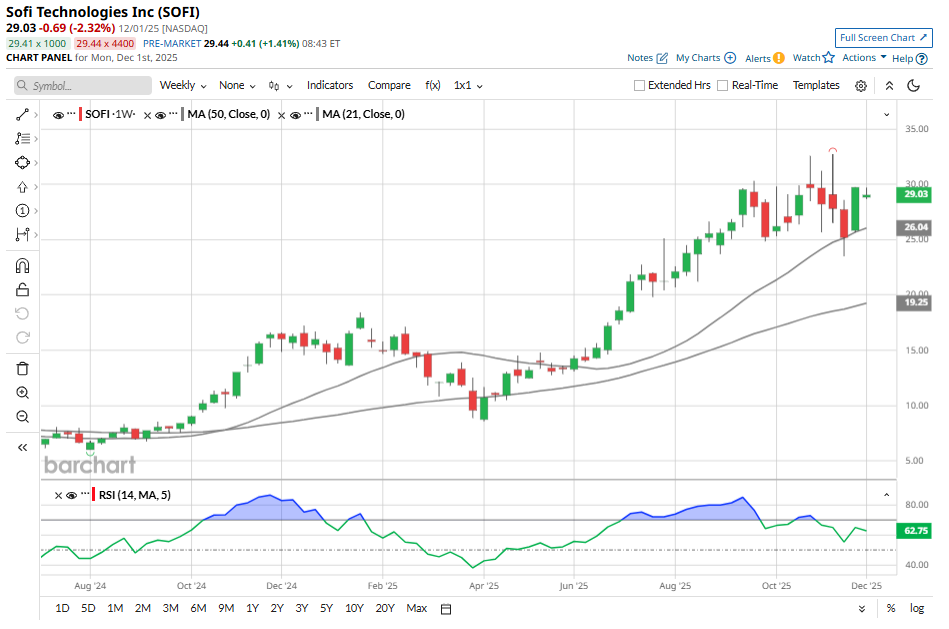949x629 pixels.
Task: Open the 1x1 grid layout dropdown
Action: [x=468, y=85]
